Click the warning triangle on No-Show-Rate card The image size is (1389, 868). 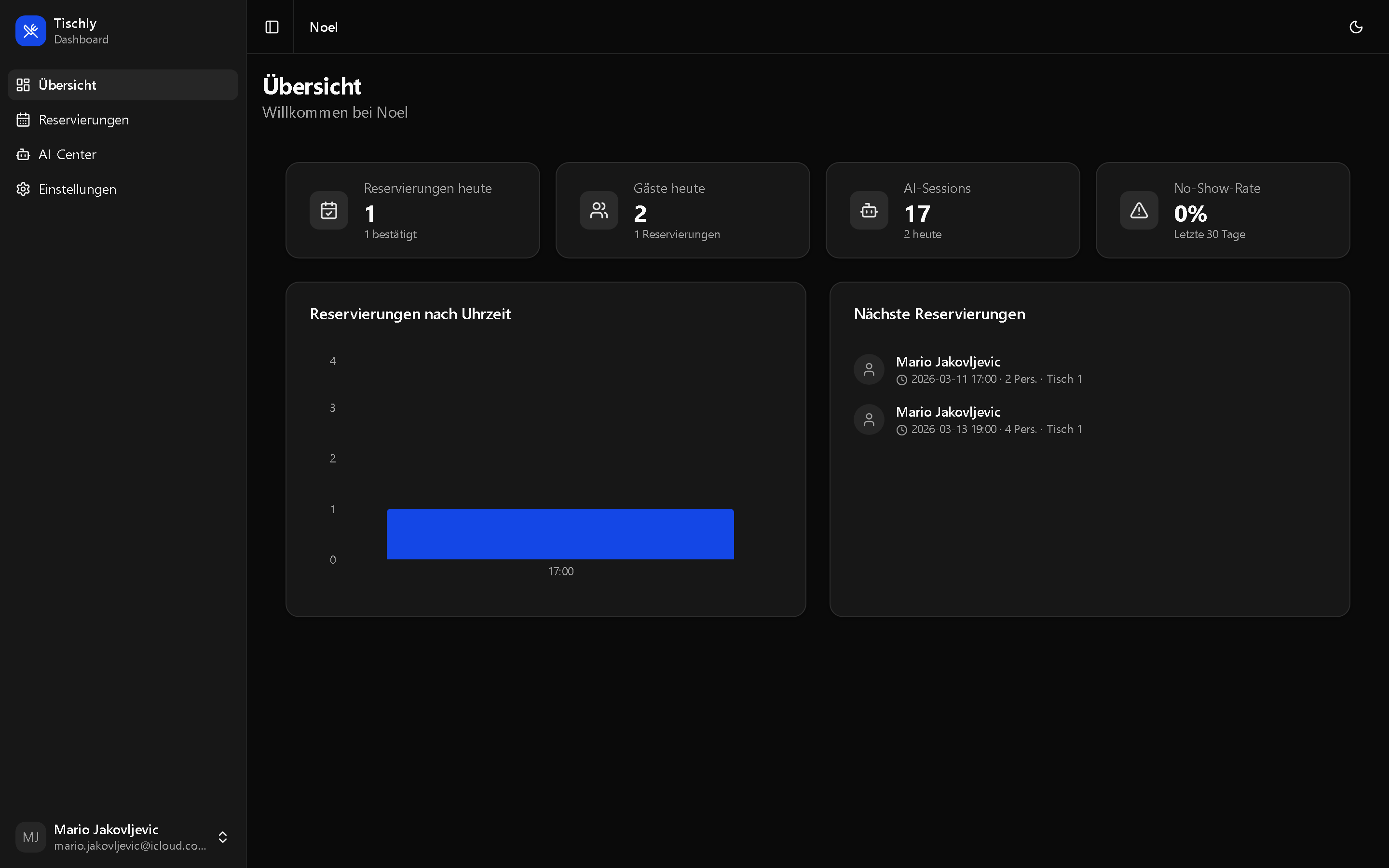(1138, 210)
